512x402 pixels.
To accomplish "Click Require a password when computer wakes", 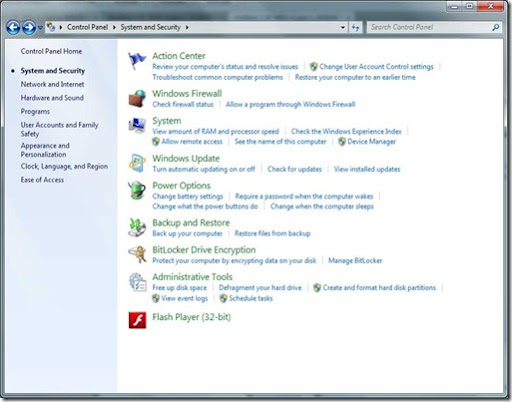I will click(x=304, y=196).
